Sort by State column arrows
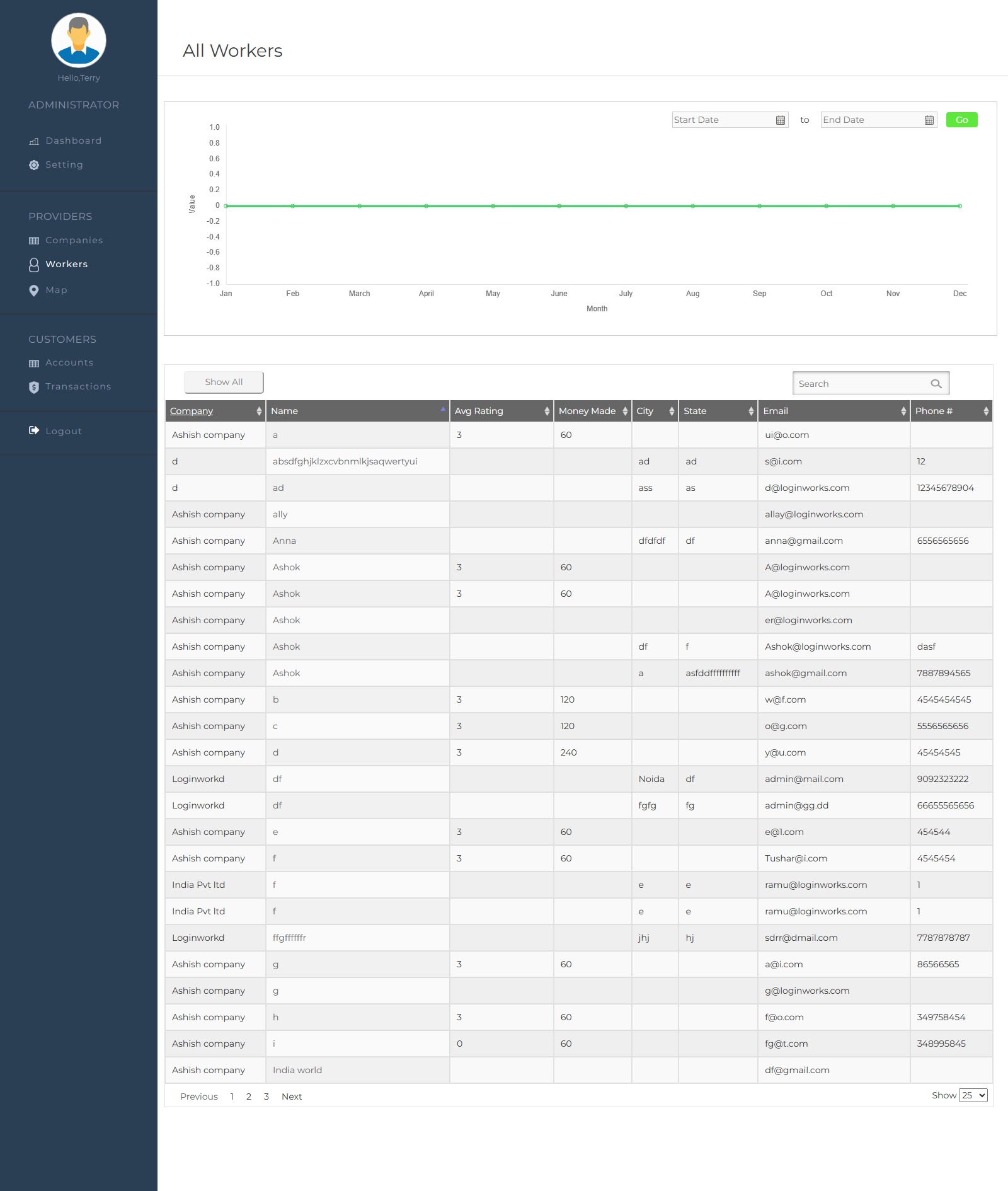The width and height of the screenshot is (1008, 1191). (x=751, y=411)
